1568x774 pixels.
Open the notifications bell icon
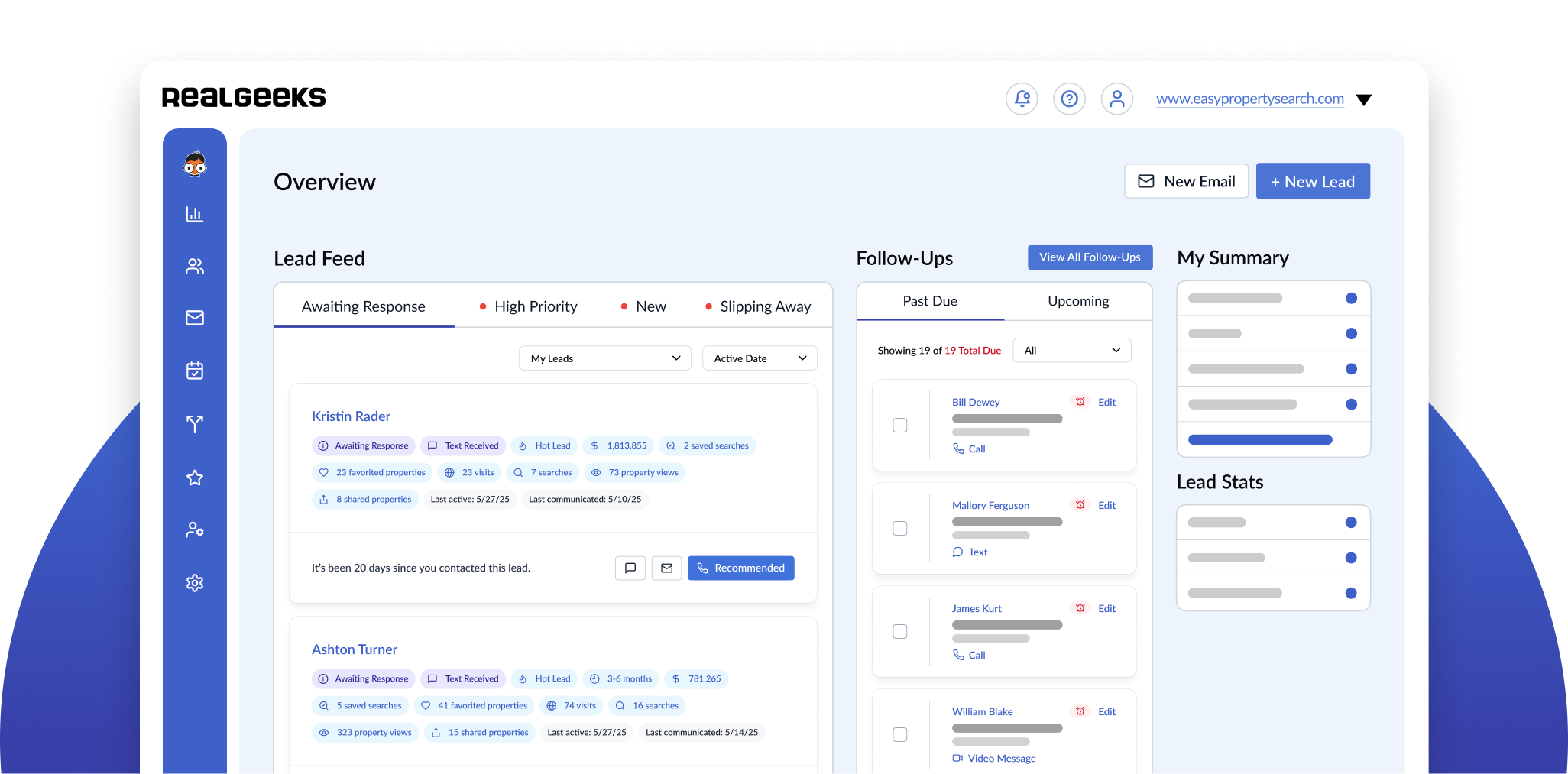1022,99
